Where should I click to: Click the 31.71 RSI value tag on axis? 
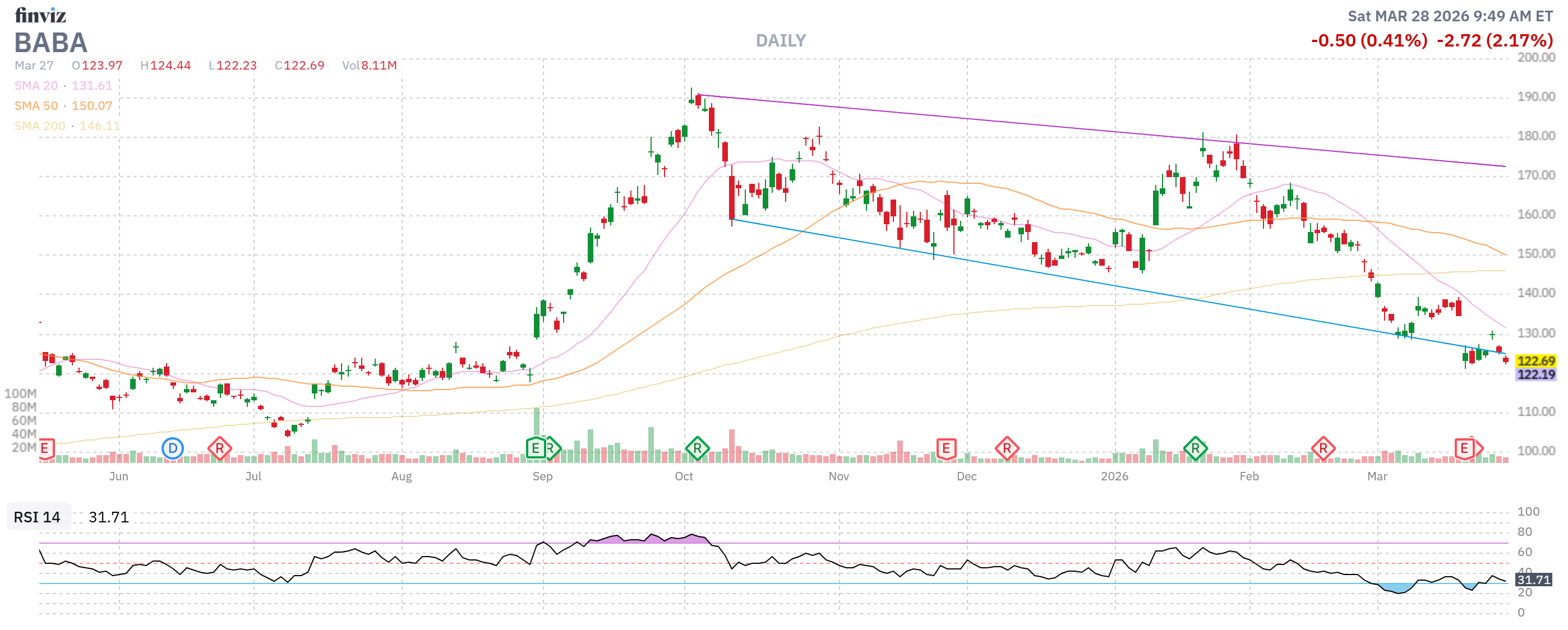(1533, 580)
